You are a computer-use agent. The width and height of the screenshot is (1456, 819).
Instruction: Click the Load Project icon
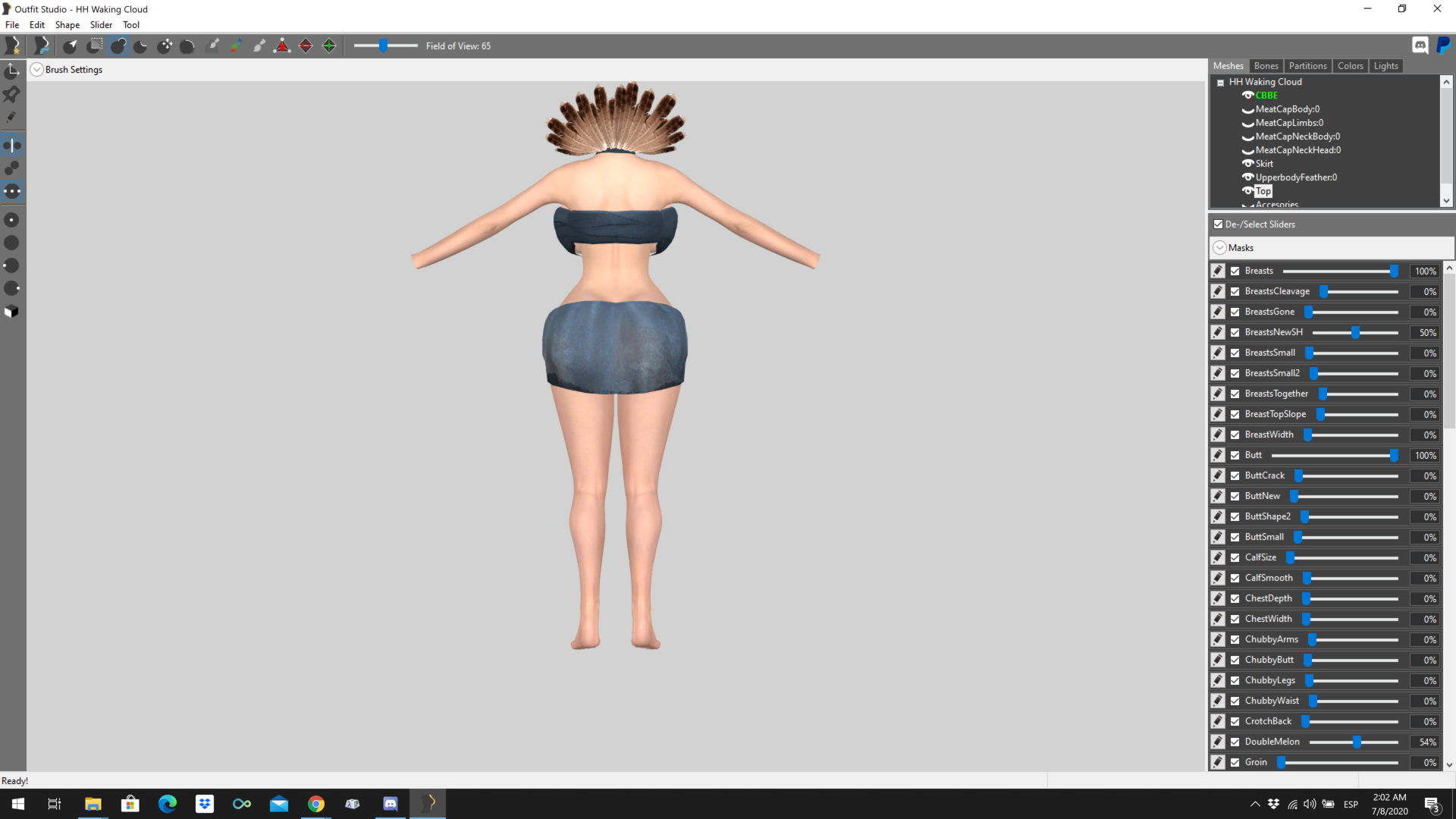point(42,45)
